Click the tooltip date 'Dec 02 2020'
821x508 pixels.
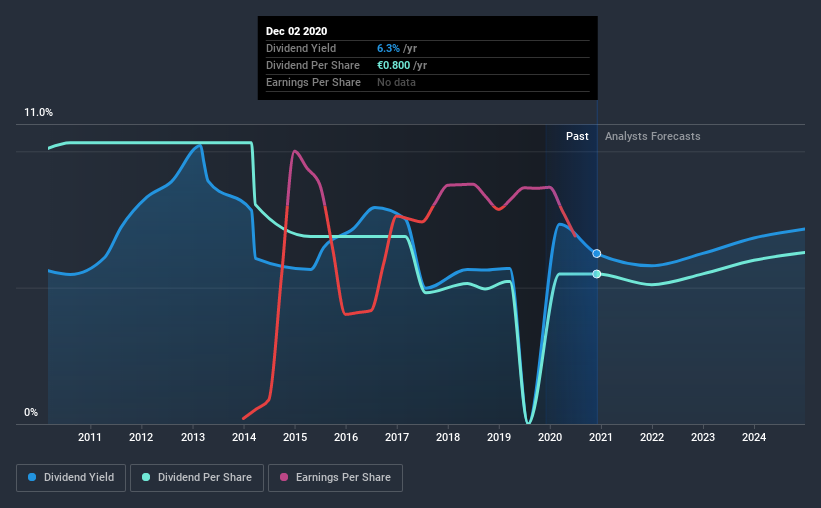click(x=296, y=31)
